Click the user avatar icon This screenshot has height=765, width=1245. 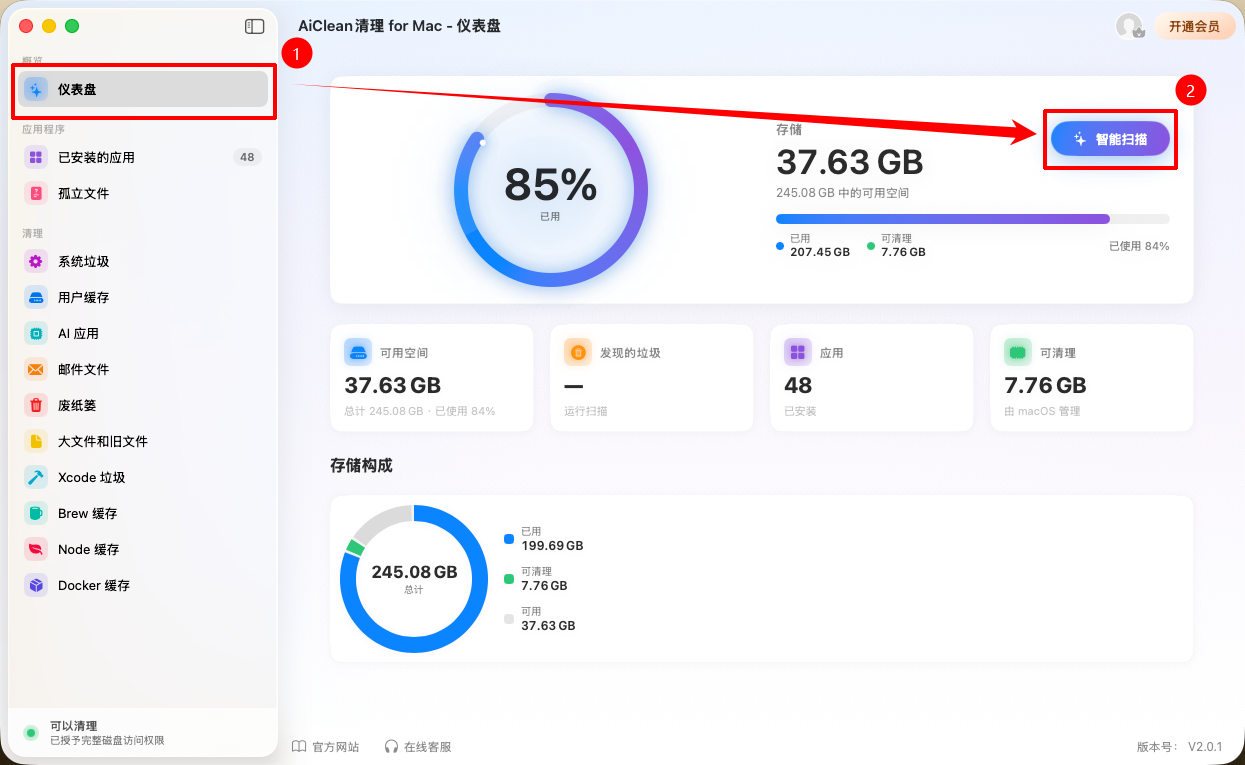(x=1129, y=26)
